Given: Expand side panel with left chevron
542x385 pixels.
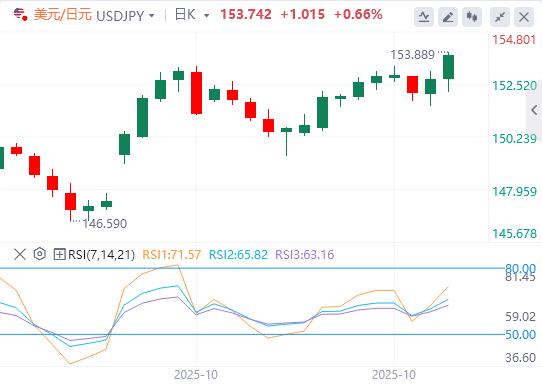Looking at the screenshot, I should coord(534,110).
